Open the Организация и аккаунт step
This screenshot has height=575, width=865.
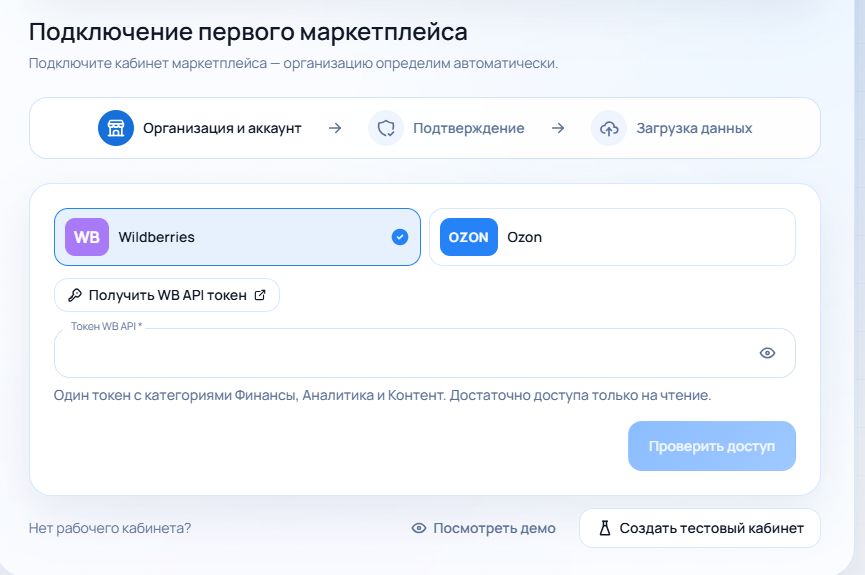(200, 128)
